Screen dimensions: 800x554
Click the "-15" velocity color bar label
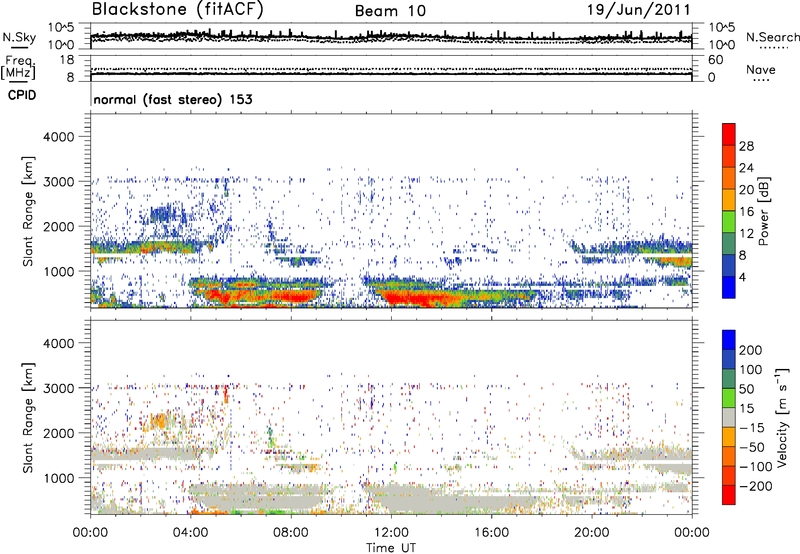pos(752,428)
